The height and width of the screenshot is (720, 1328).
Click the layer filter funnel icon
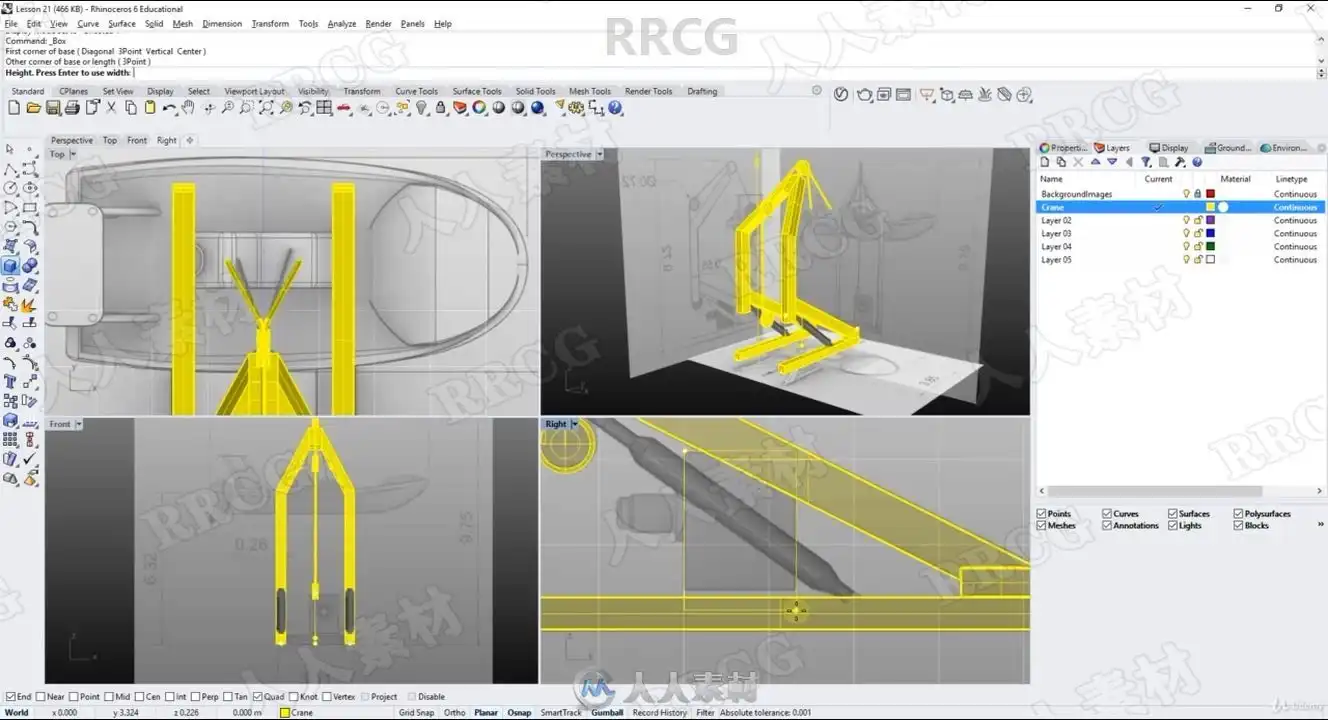click(x=1146, y=162)
